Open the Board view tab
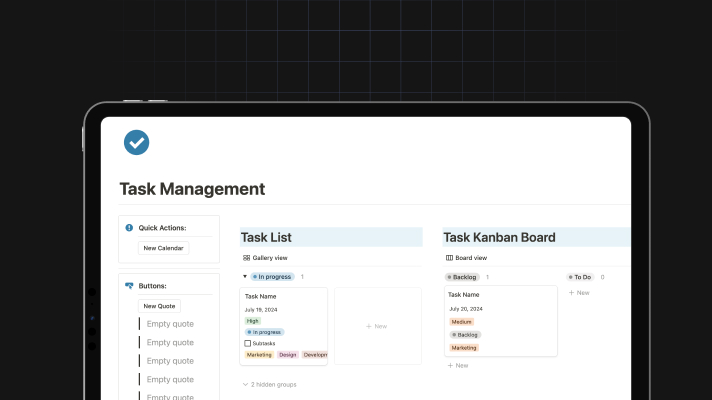 point(471,258)
